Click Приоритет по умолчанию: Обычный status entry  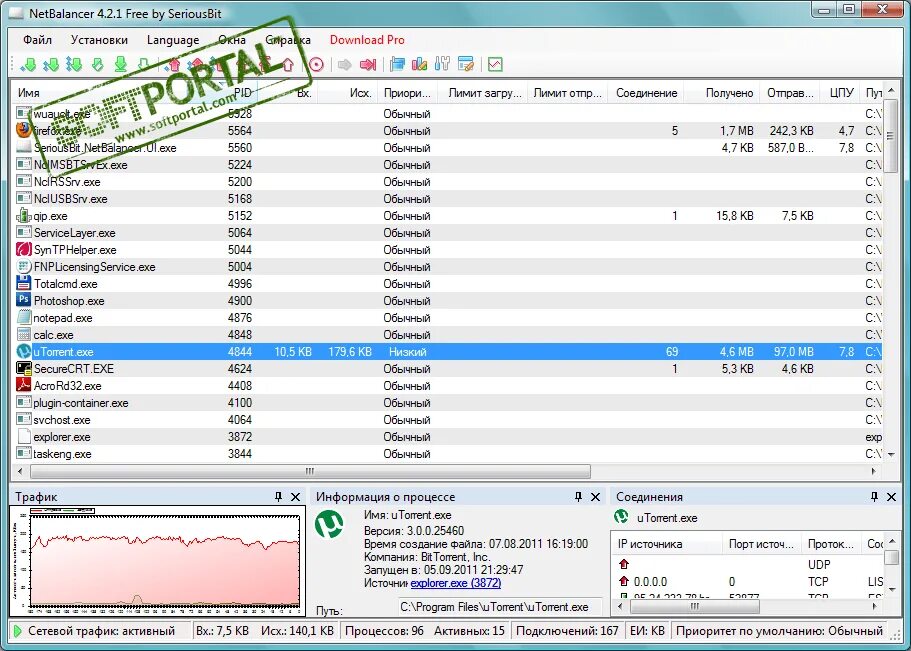point(779,631)
